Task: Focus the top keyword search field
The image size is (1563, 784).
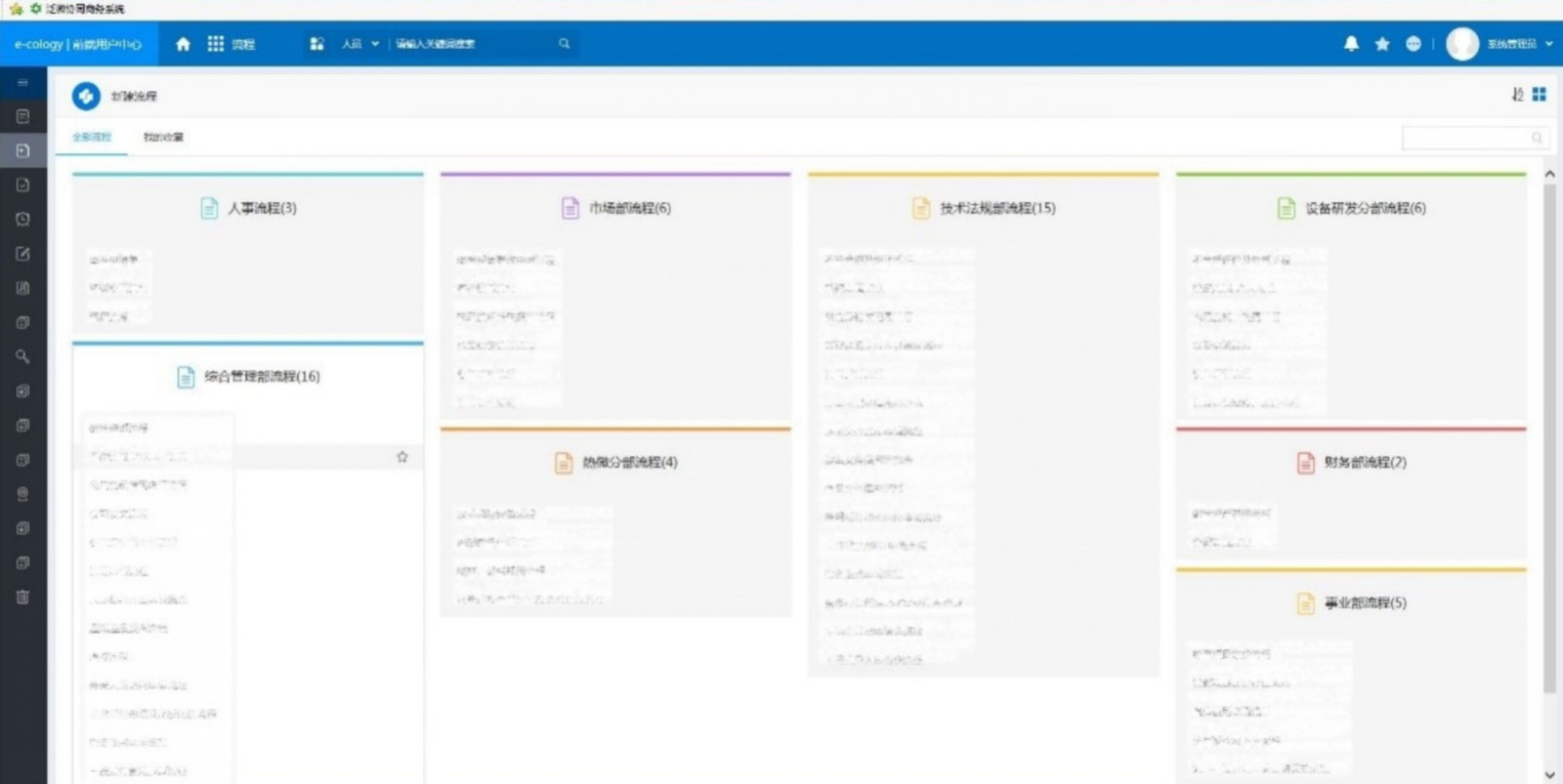Action: [x=474, y=44]
